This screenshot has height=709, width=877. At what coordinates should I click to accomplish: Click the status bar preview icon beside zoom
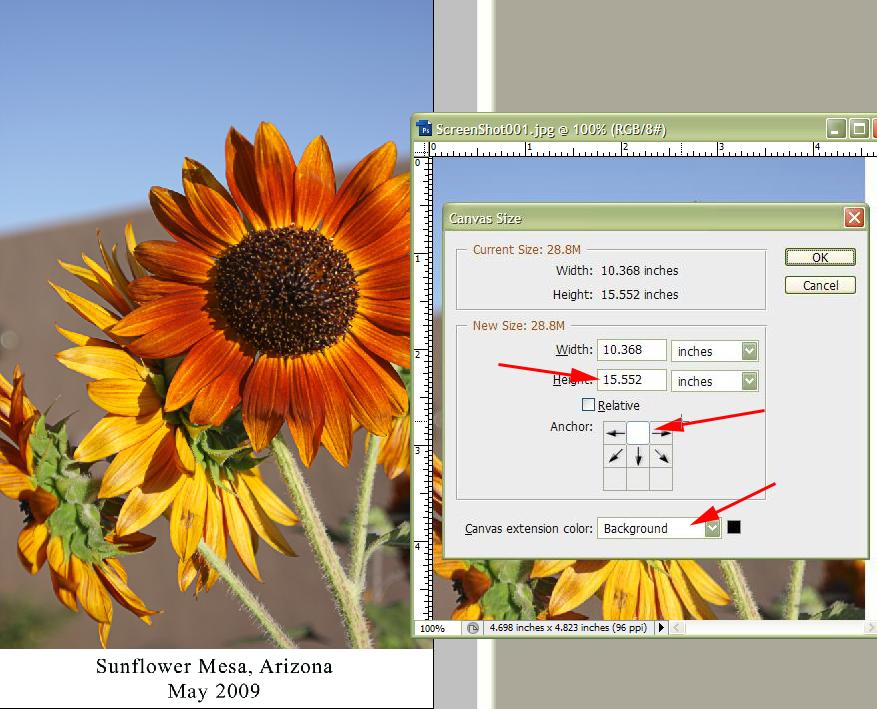472,628
